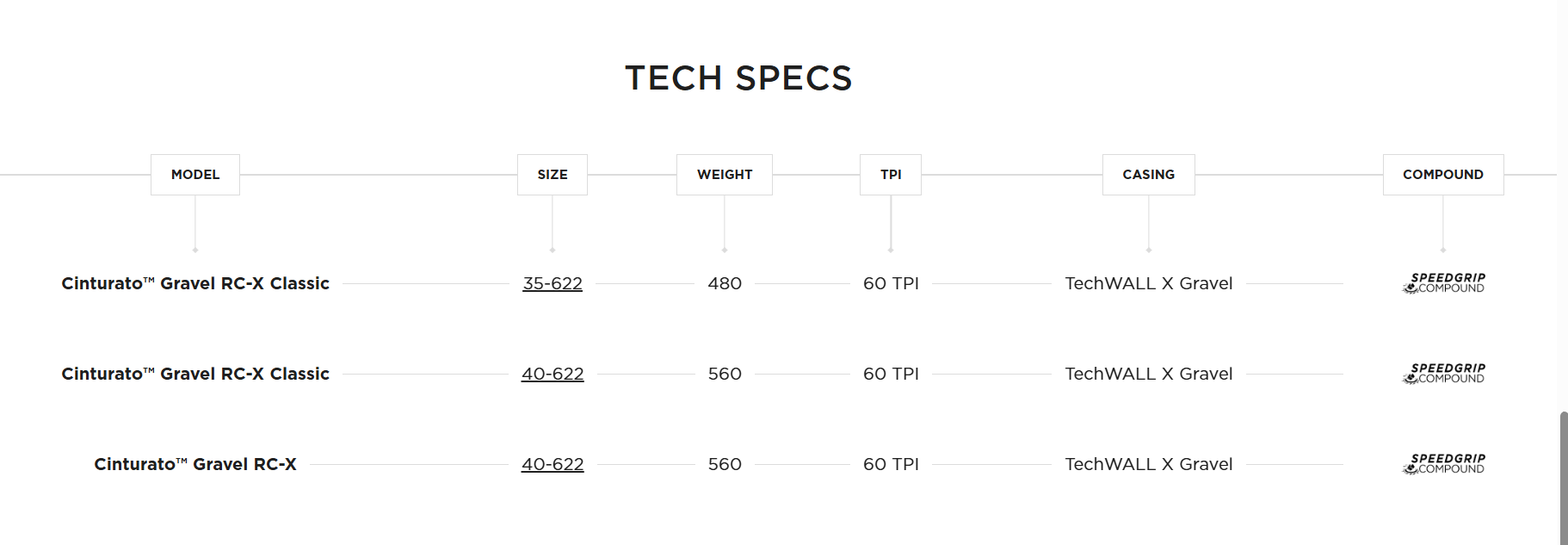Click the TECH SPECS heading

click(738, 78)
